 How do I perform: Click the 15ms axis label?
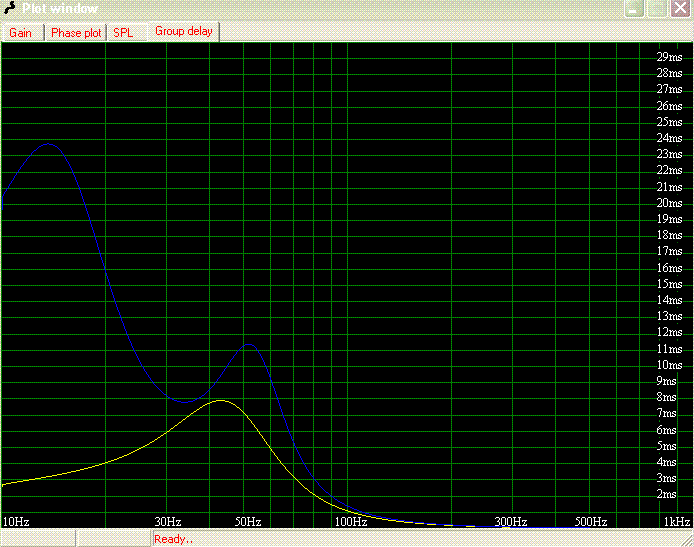tap(669, 284)
